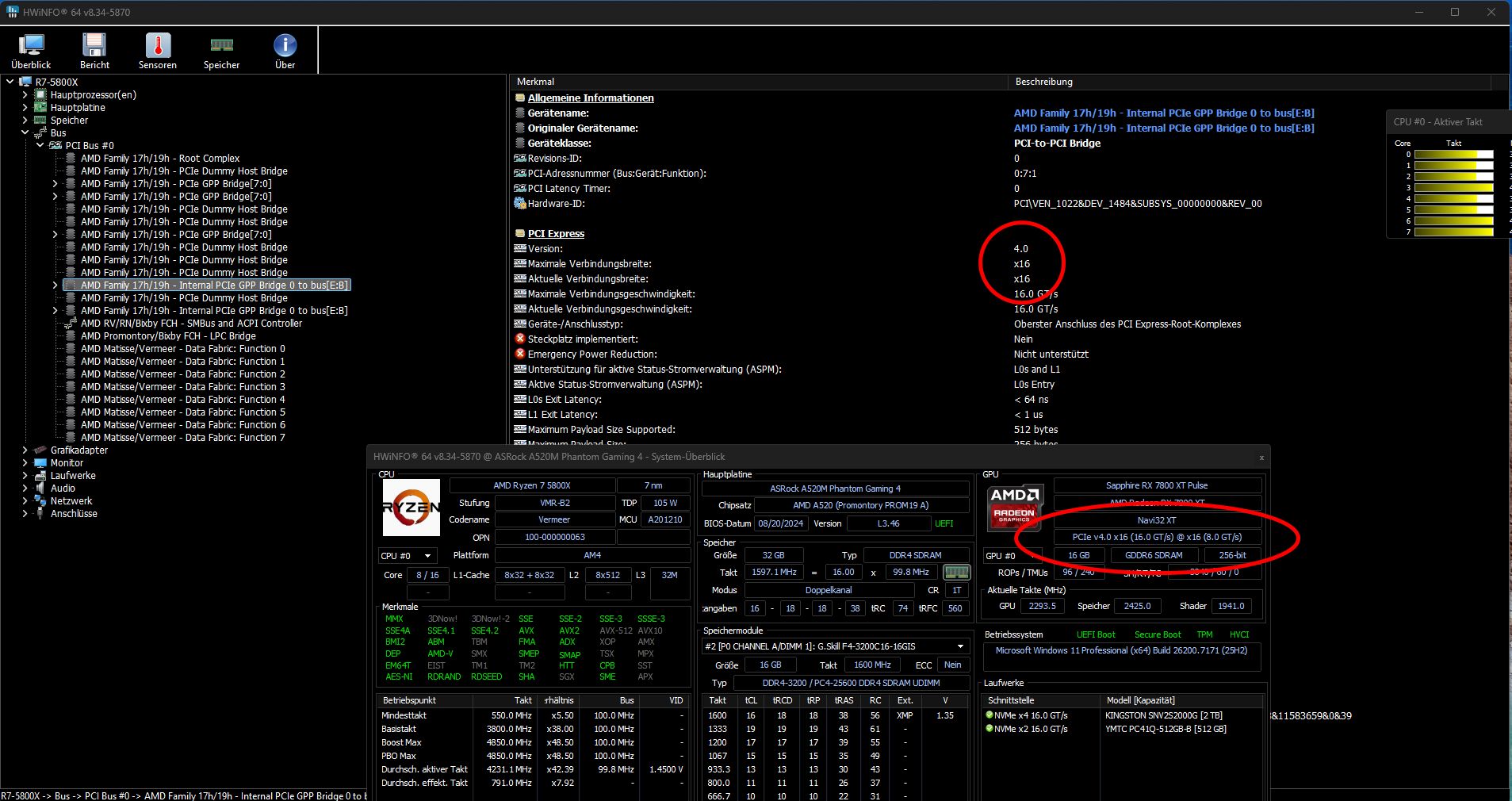Click the Ryzen logo in the summary window
Image resolution: width=1512 pixels, height=801 pixels.
411,507
